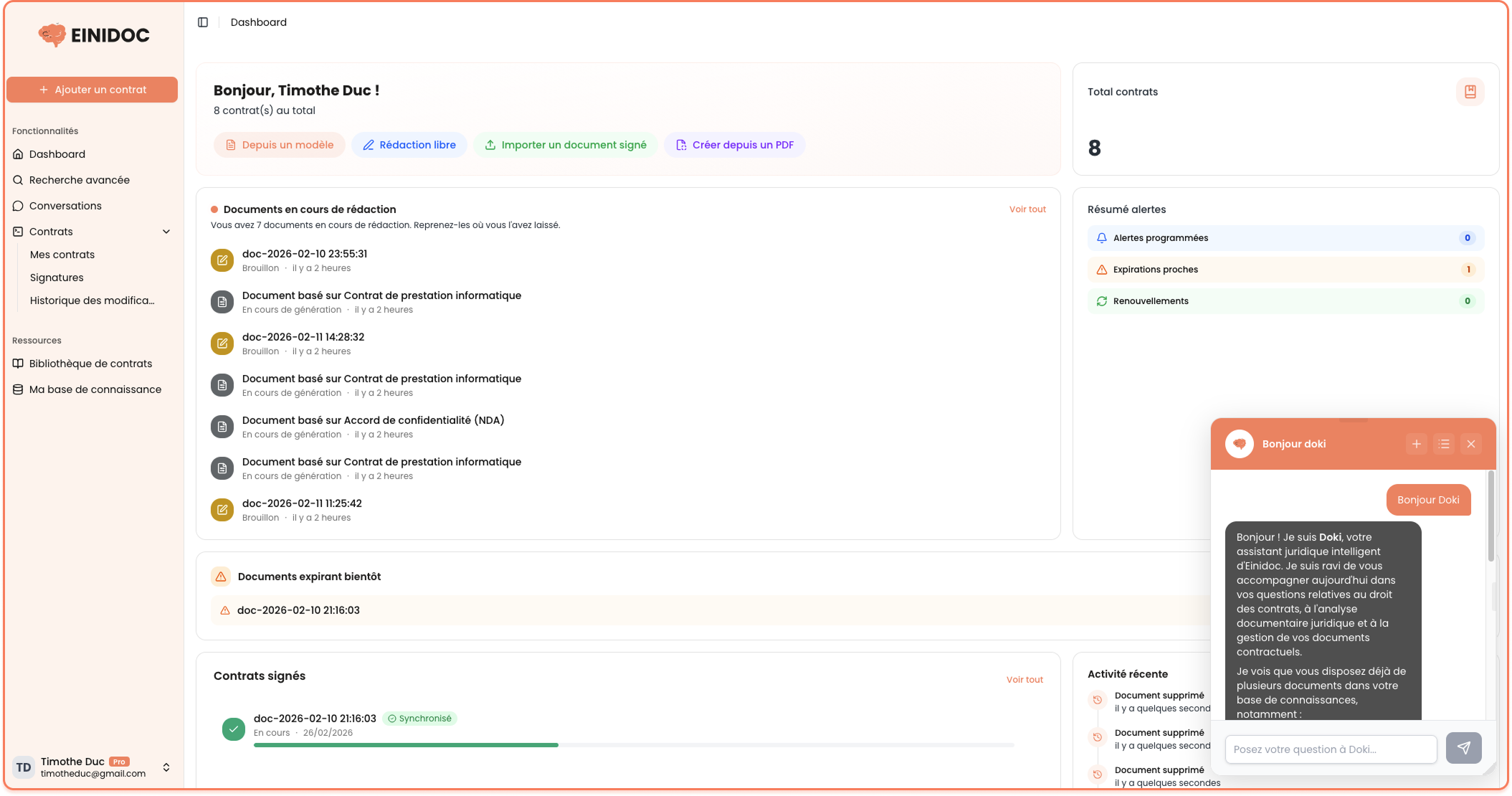
Task: Open the user account chevron near Timothe Duc
Action: click(166, 767)
